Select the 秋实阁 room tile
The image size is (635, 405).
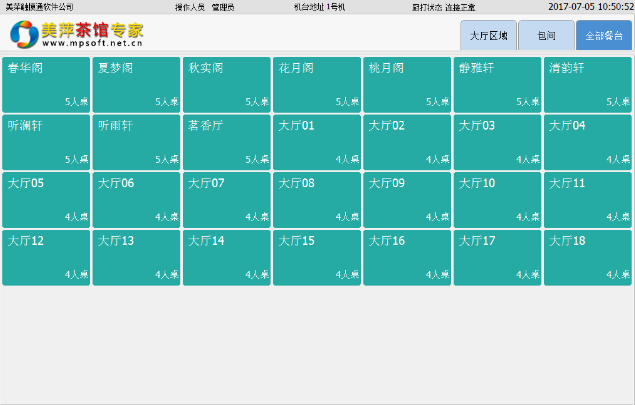227,85
